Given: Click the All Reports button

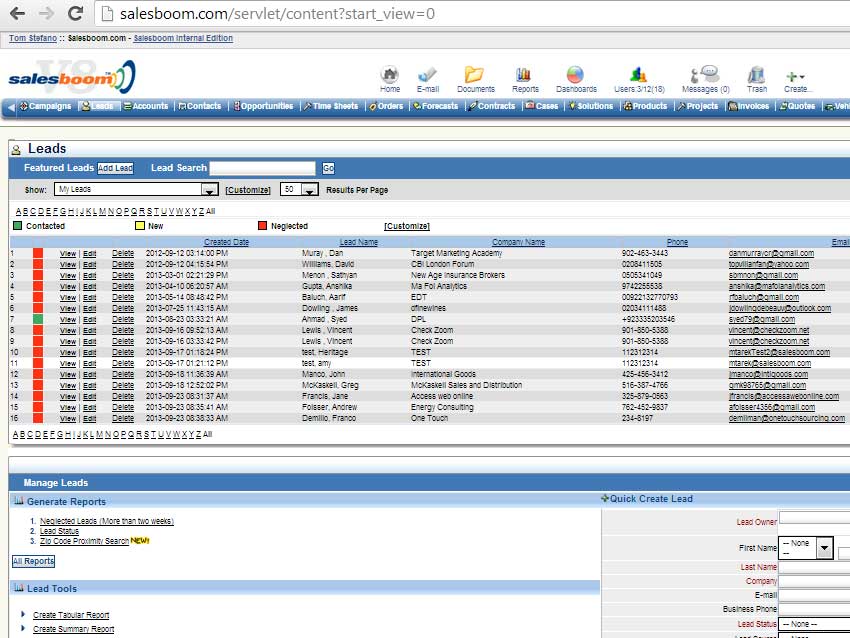Looking at the screenshot, I should 34,561.
